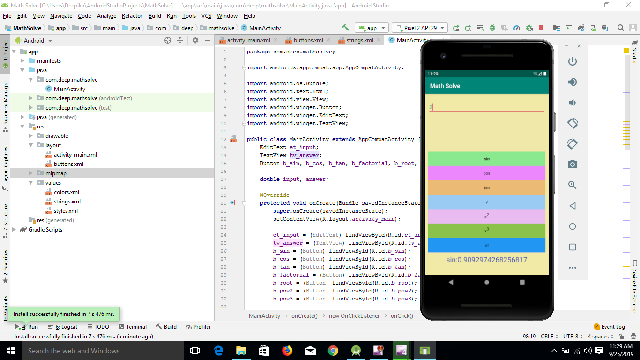Screen dimensions: 640x360
Task: Click the phone screen Recents navigation button
Action: [522, 282]
